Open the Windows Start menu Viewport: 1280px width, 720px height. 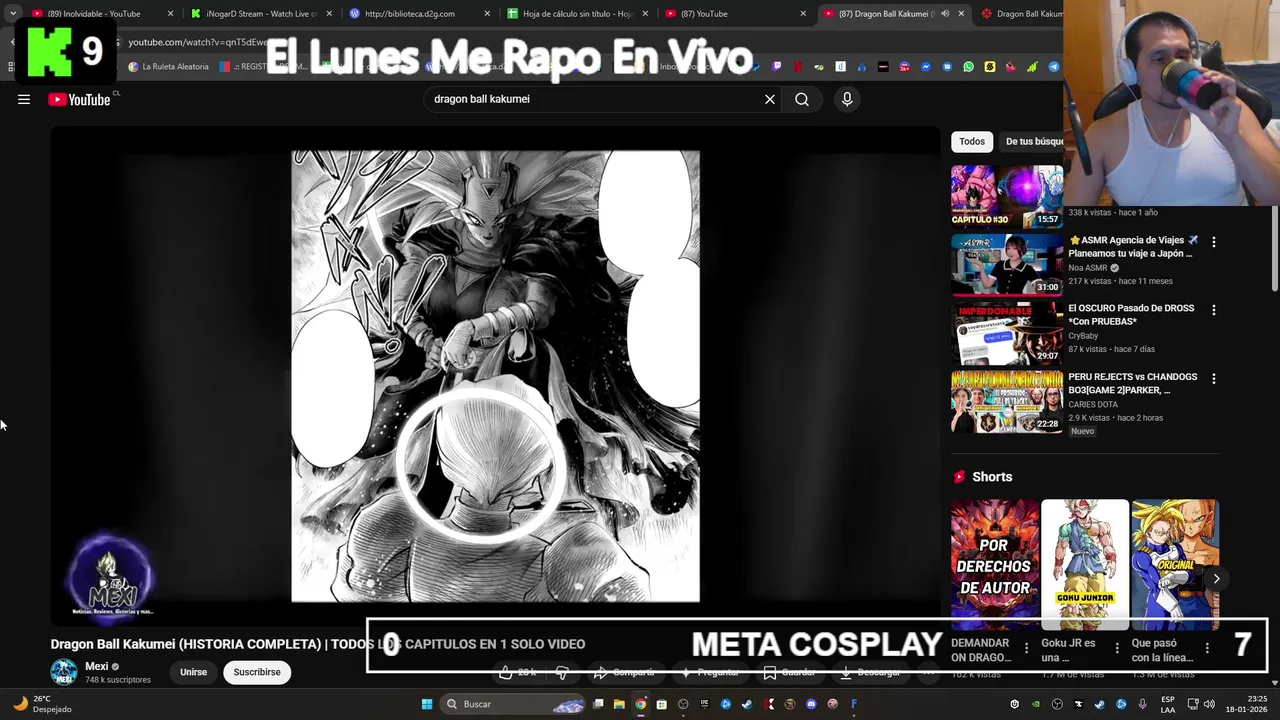pyautogui.click(x=427, y=704)
